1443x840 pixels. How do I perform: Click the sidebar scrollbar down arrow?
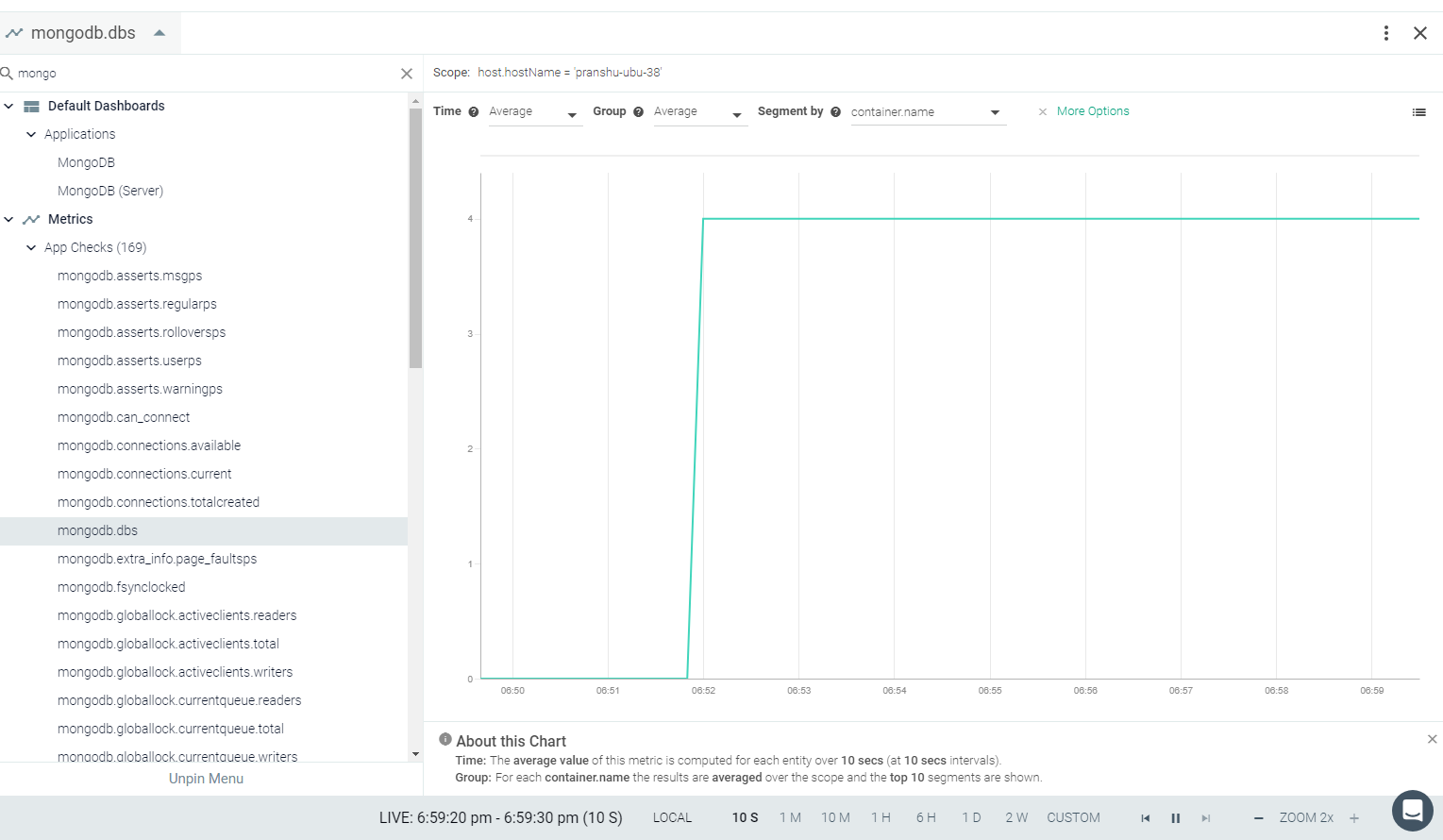415,754
